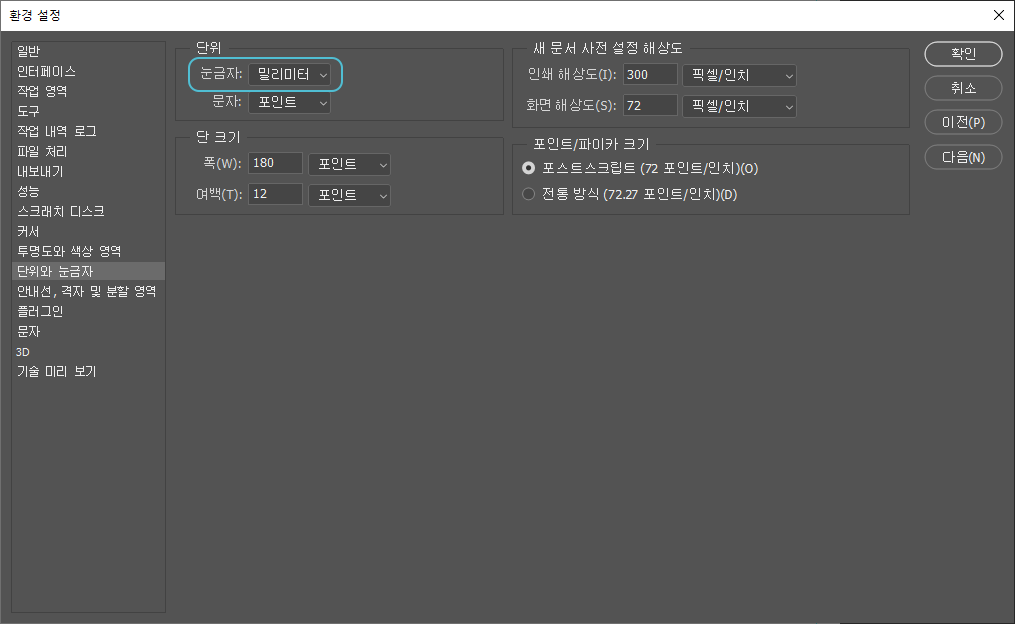1015x624 pixels.
Task: Expand the 폭 unit dropdown
Action: [x=349, y=164]
